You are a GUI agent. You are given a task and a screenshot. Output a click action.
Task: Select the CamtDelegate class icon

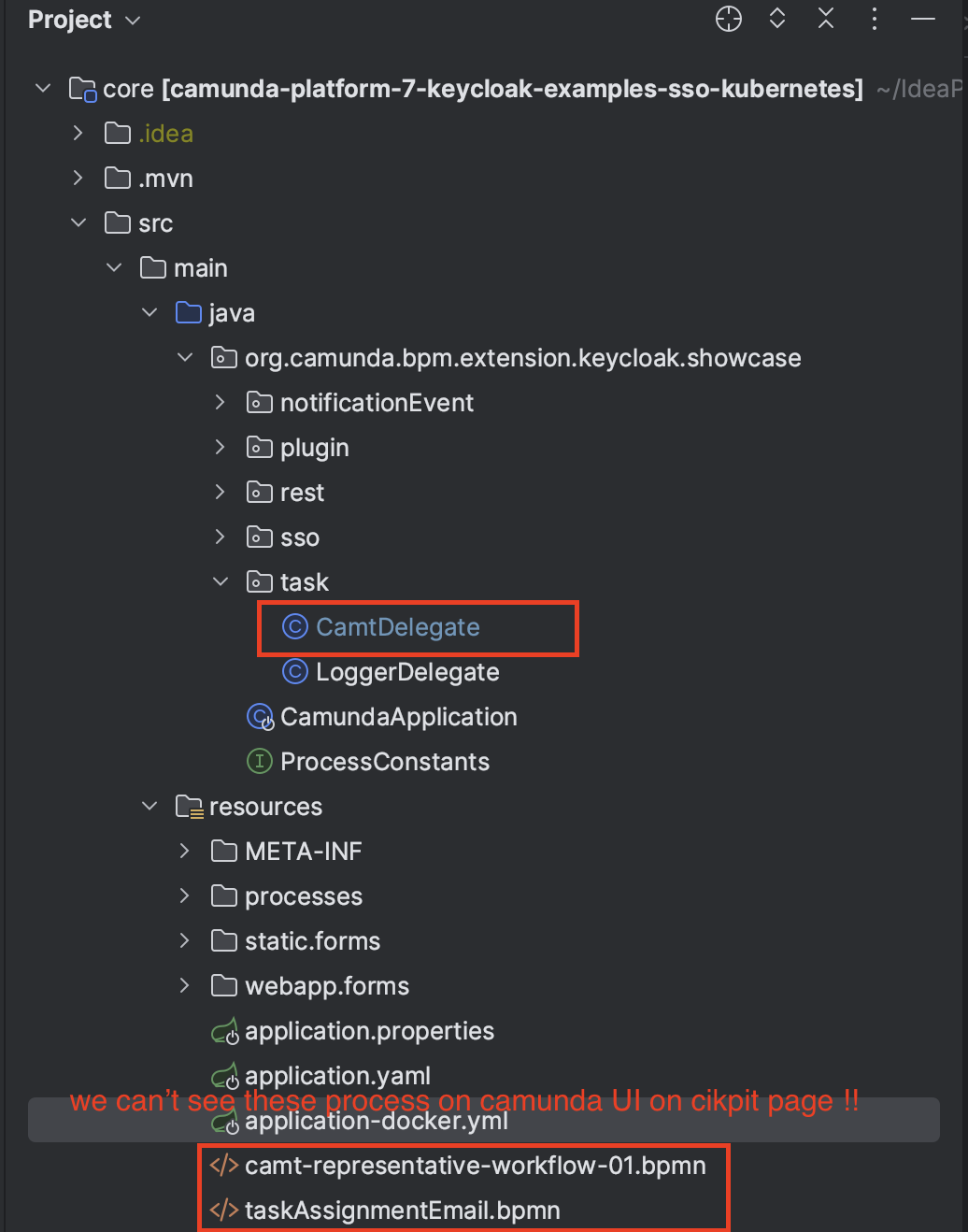(x=295, y=626)
